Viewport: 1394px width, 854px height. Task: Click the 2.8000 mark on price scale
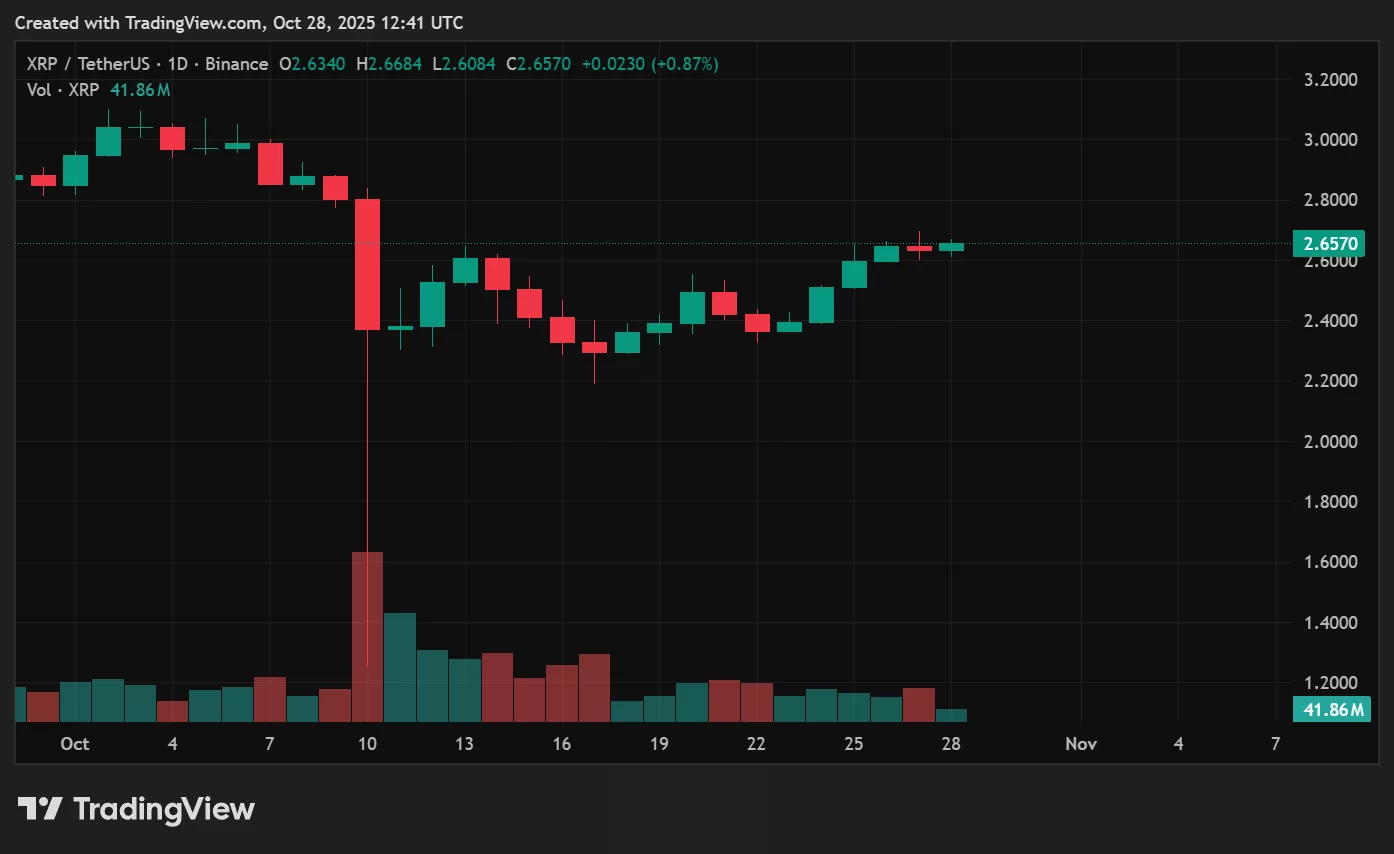pos(1330,200)
